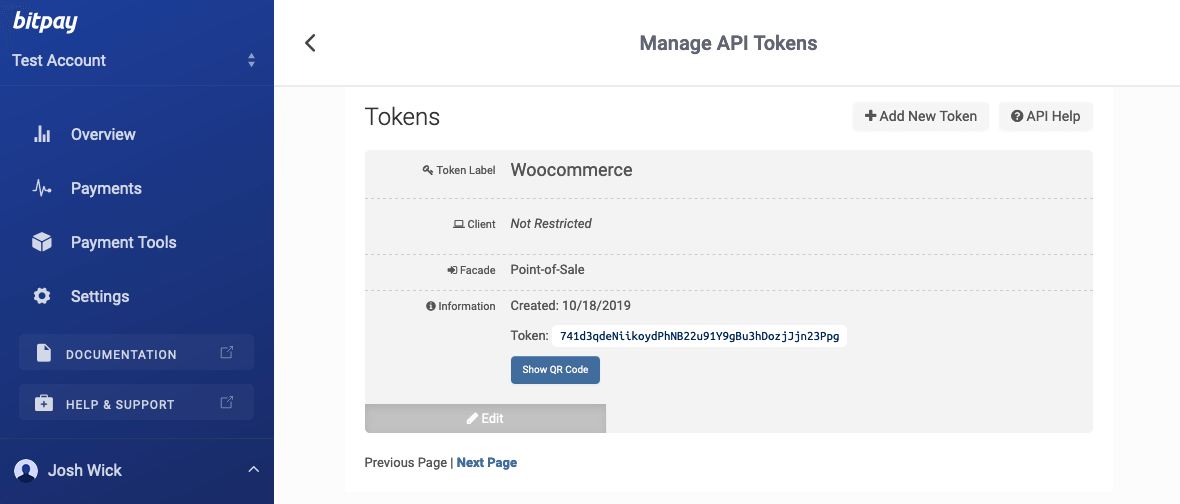The height and width of the screenshot is (504, 1180).
Task: Click the Payment Tools cube icon
Action: [42, 242]
